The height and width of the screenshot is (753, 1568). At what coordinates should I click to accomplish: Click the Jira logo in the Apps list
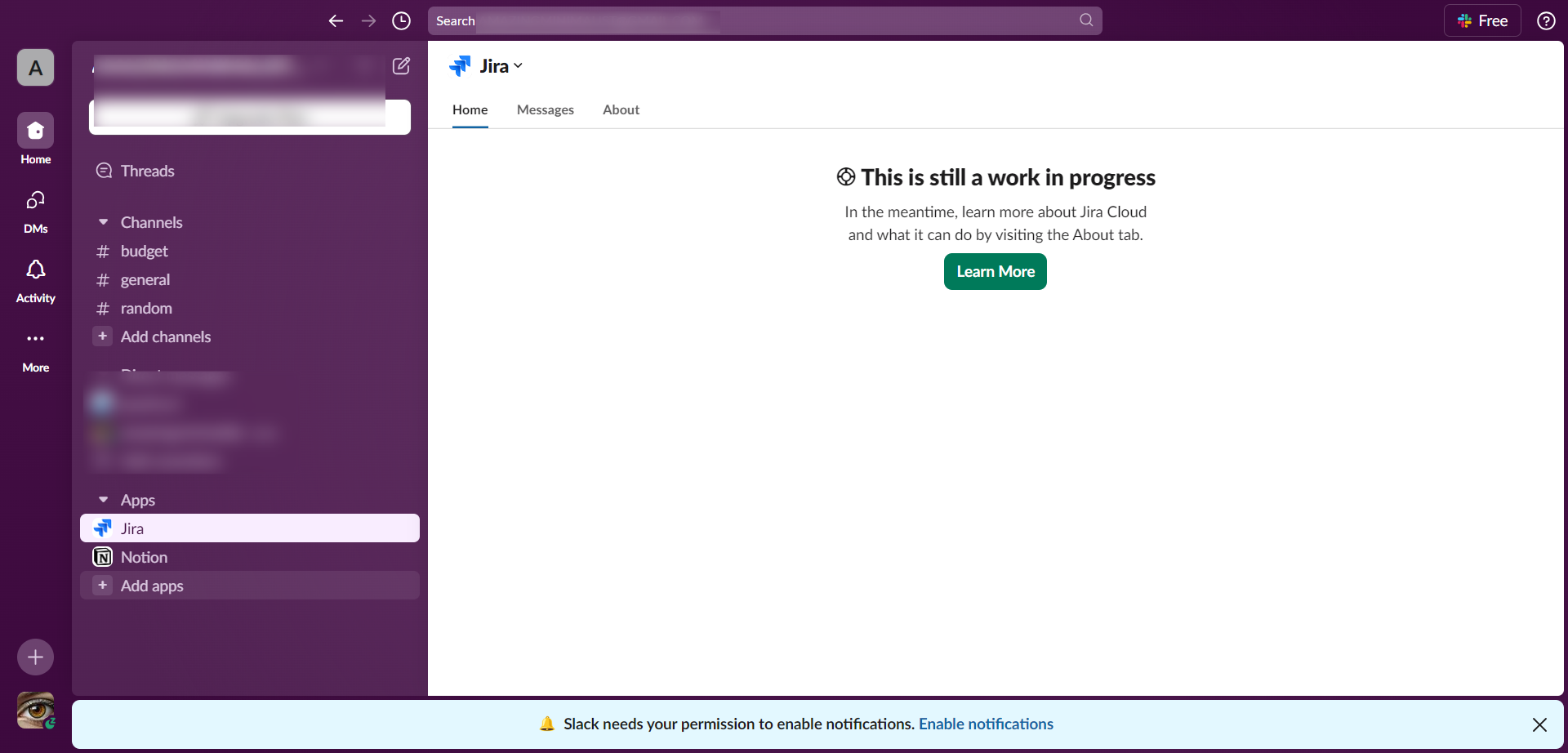point(103,528)
